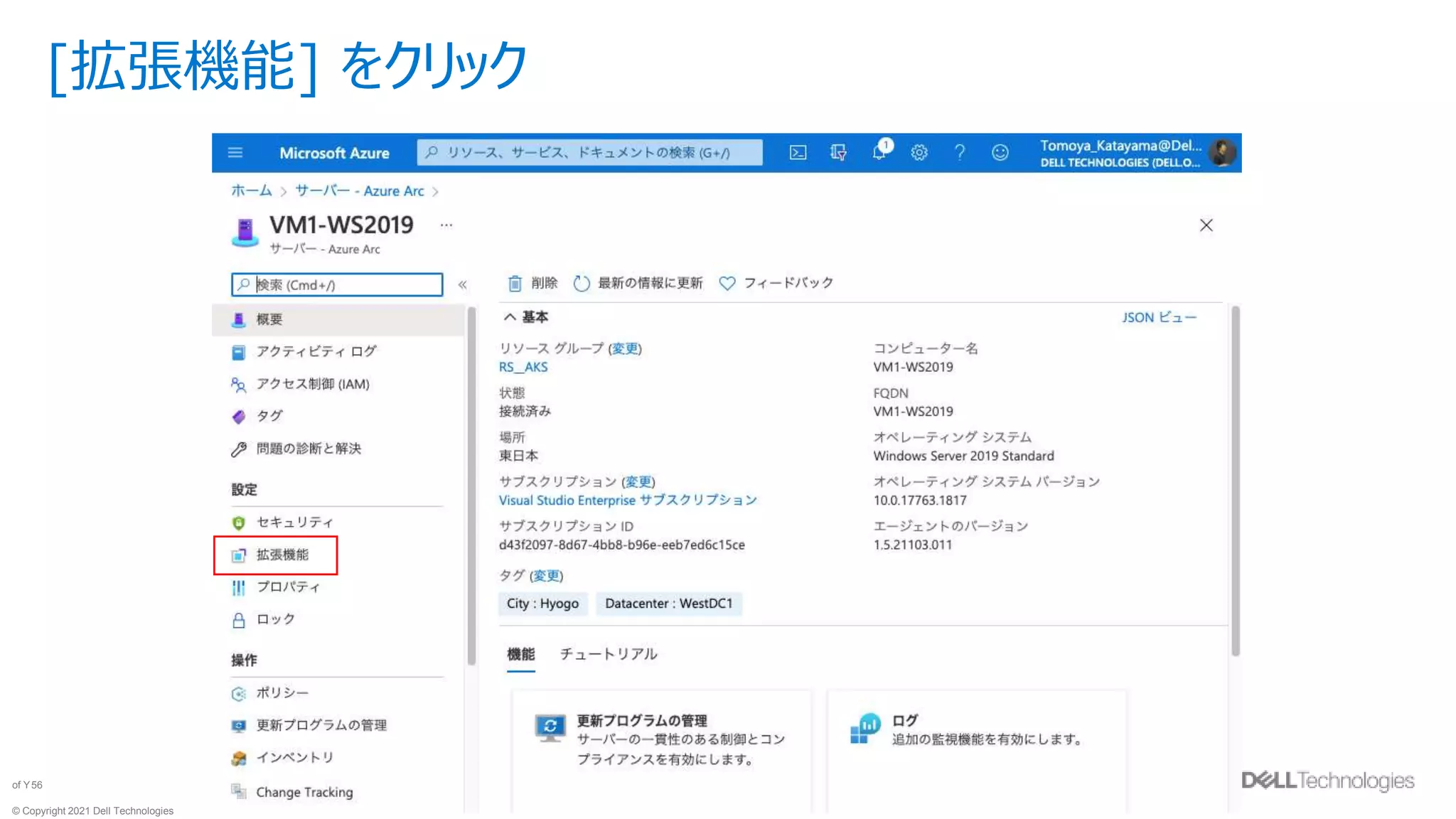Screen dimensions: 1456x819
Task: Click the City : Hyogo tag
Action: [x=543, y=604]
